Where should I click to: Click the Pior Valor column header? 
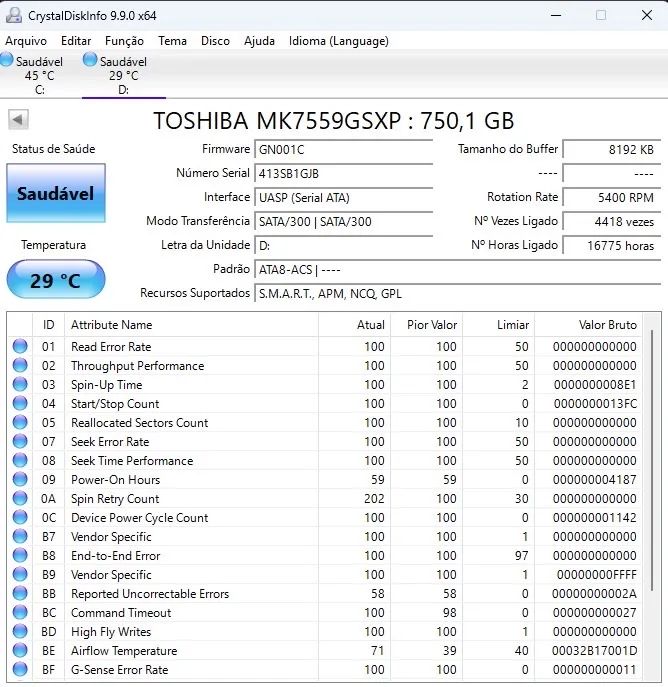(x=427, y=325)
